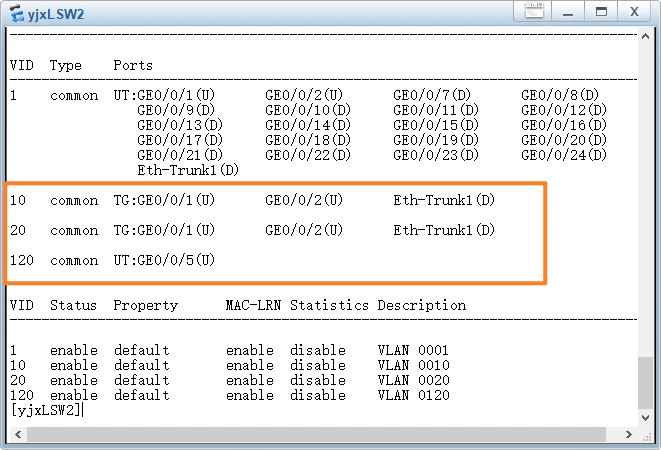Screen dimensions: 661x450
Task: Maximize the yjxLSW2 terminal window
Action: coord(600,12)
